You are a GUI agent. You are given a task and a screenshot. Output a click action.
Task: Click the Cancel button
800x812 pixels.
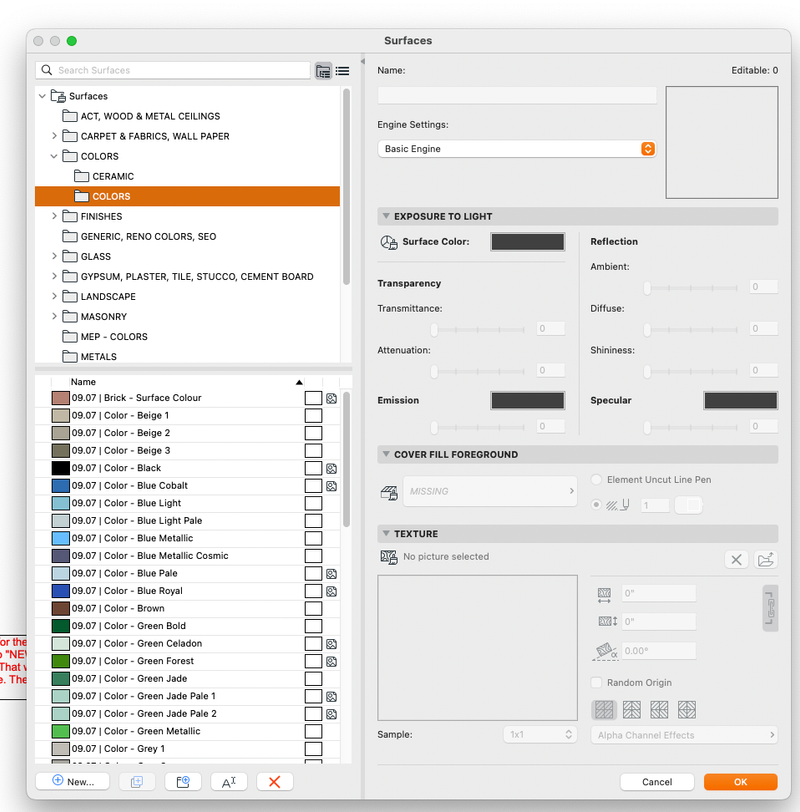657,782
